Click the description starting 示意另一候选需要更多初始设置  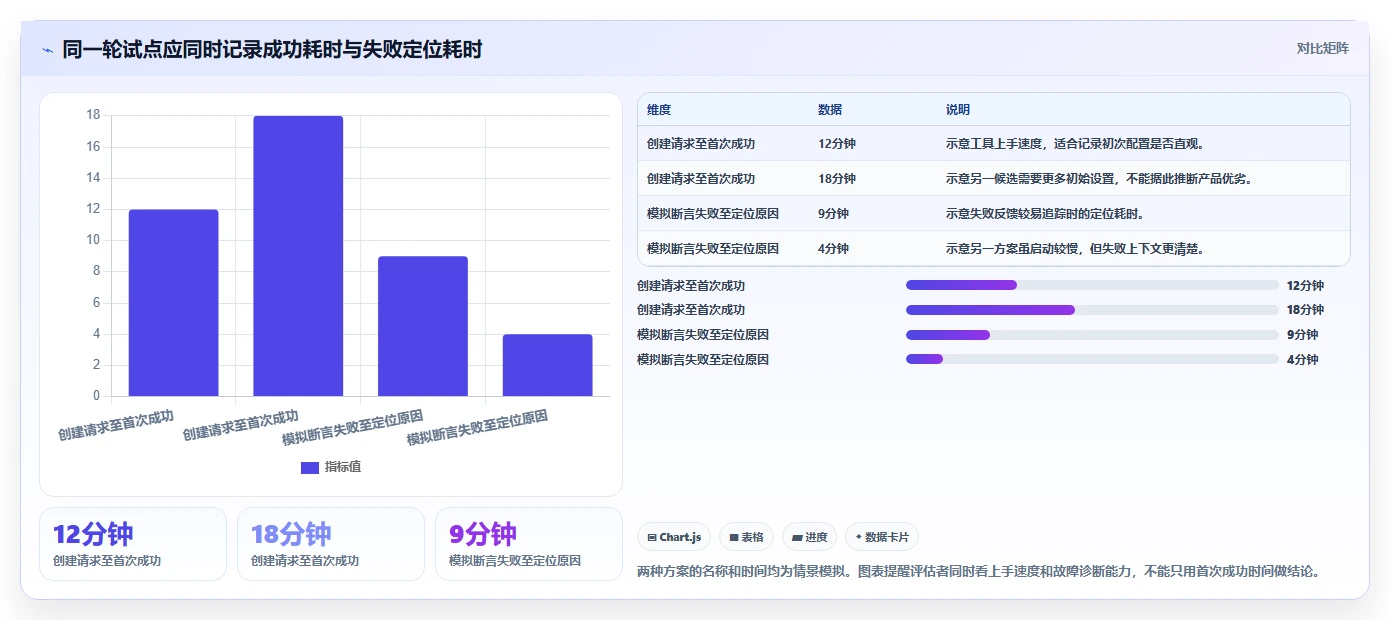pos(1099,179)
